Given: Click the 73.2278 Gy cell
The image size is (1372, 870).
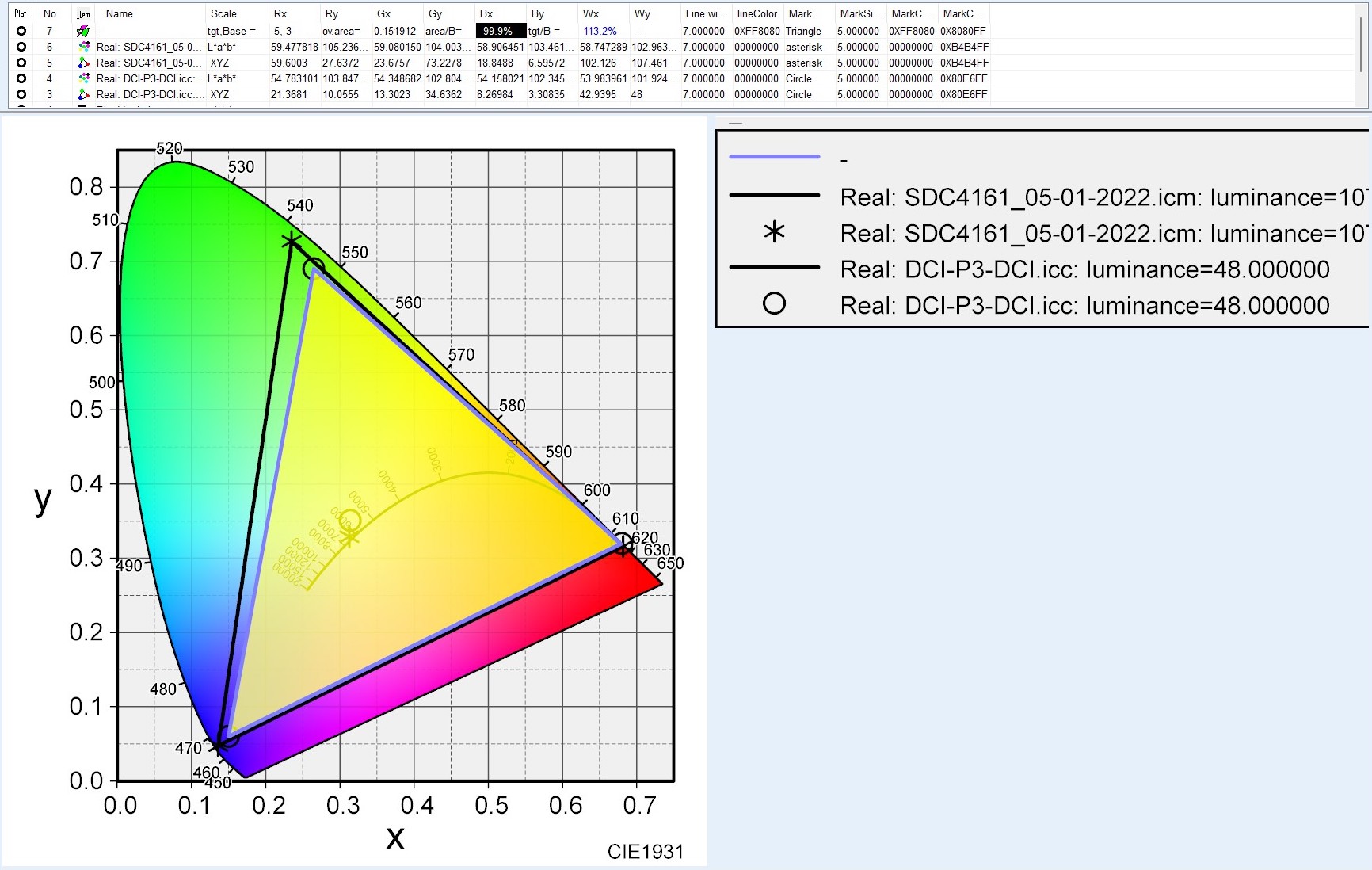Looking at the screenshot, I should (x=444, y=63).
